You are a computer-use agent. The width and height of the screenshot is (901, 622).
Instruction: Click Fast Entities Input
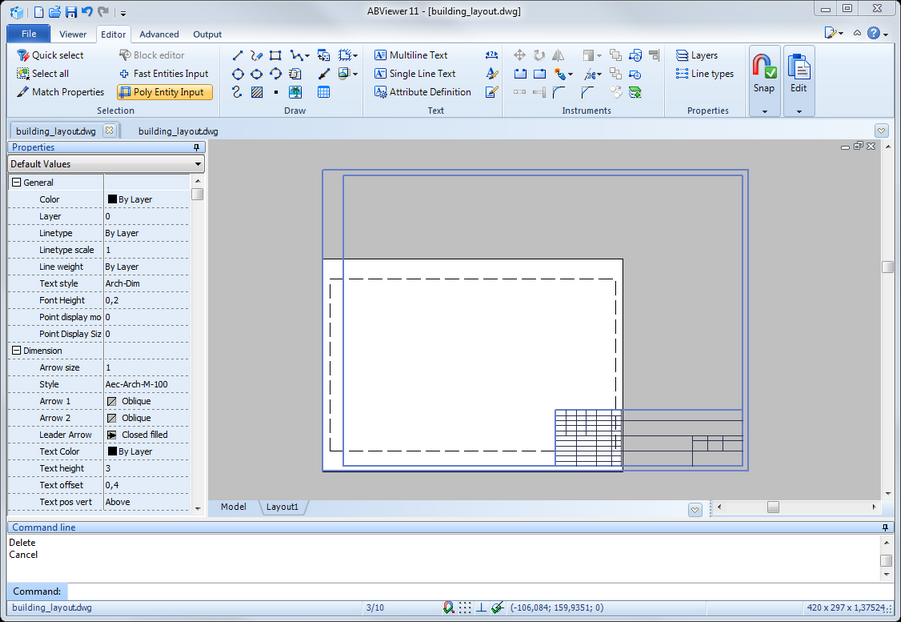[164, 74]
